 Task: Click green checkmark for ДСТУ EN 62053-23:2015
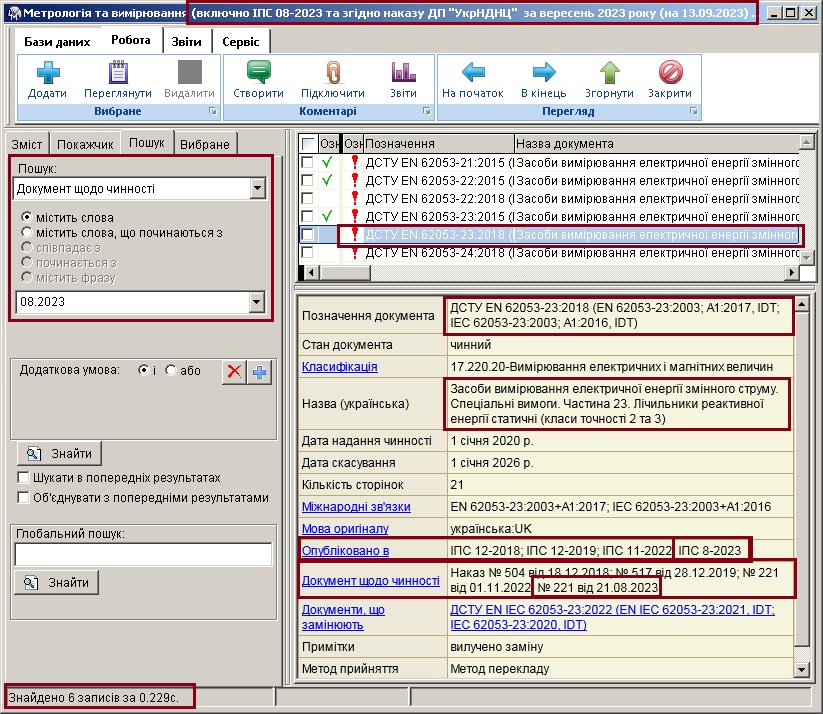click(327, 216)
